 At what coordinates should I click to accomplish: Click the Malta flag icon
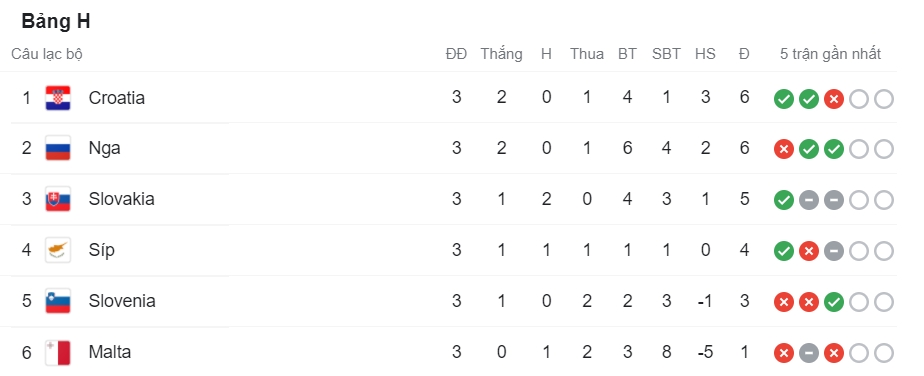pos(58,352)
